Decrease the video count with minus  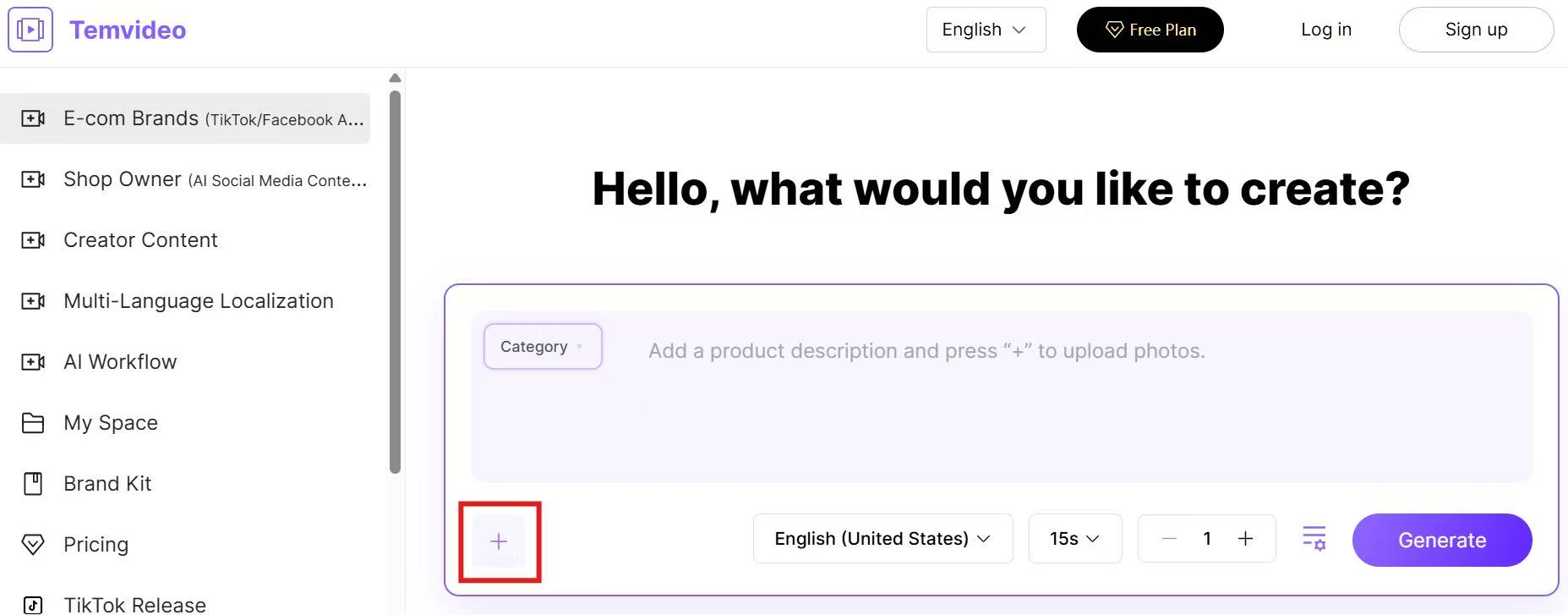point(1169,539)
